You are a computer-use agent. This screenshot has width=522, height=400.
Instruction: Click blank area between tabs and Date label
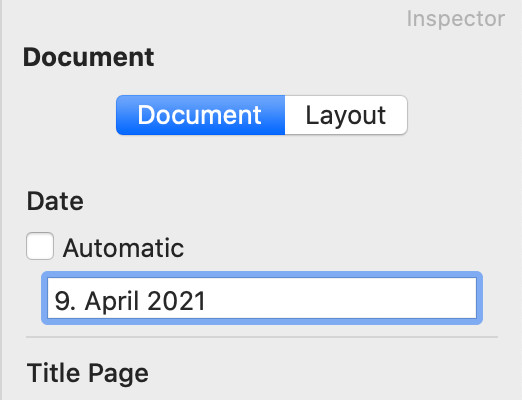tap(262, 162)
